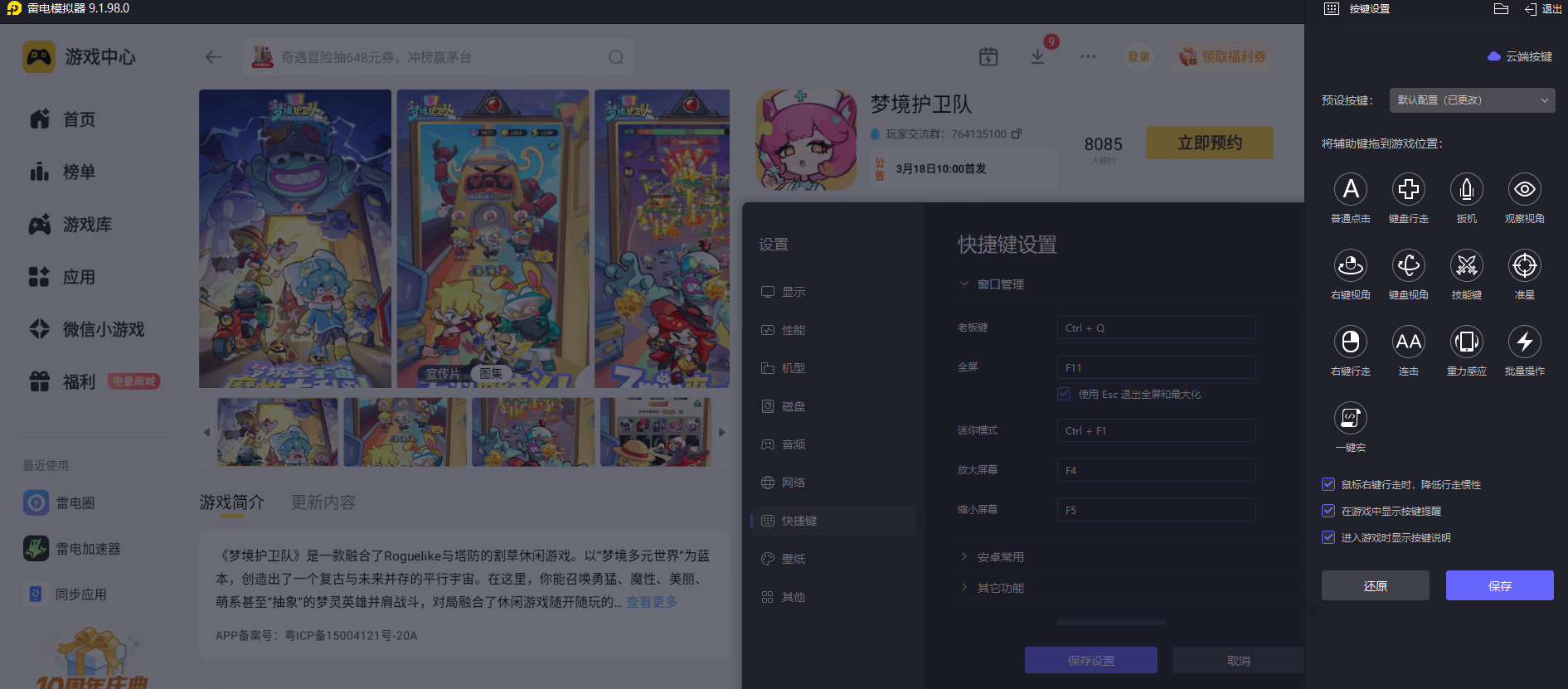Select the 重力感应 gravity sensor icon
This screenshot has height=689, width=1568.
[1467, 342]
